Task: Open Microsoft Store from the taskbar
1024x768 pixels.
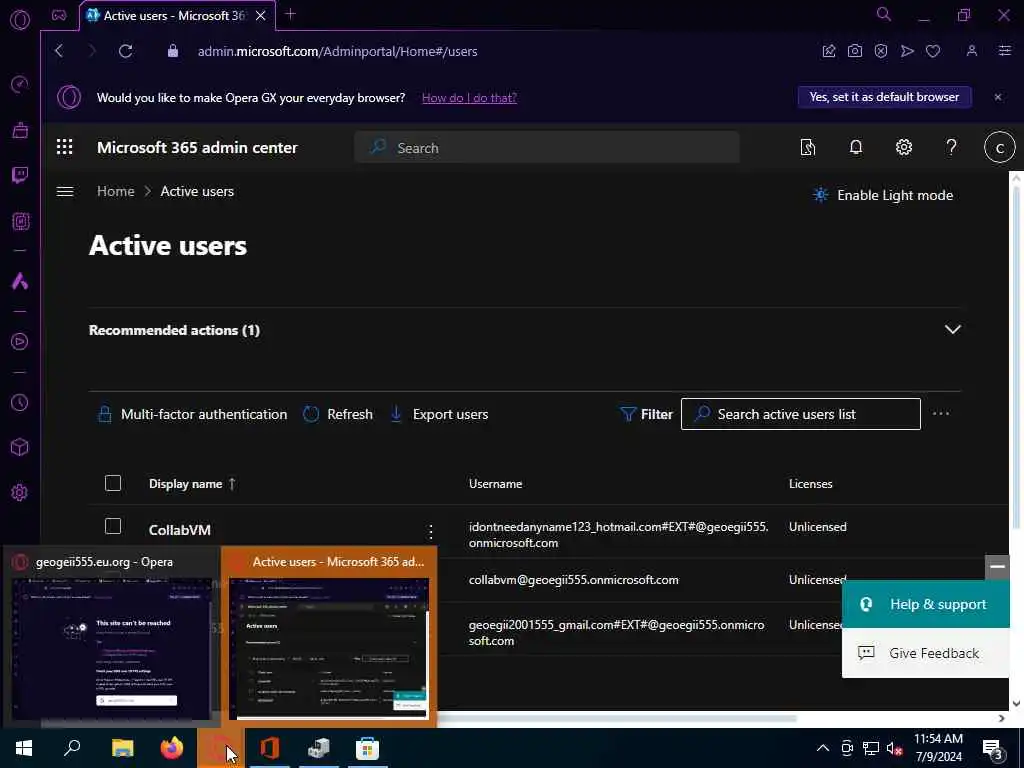Action: (x=367, y=748)
